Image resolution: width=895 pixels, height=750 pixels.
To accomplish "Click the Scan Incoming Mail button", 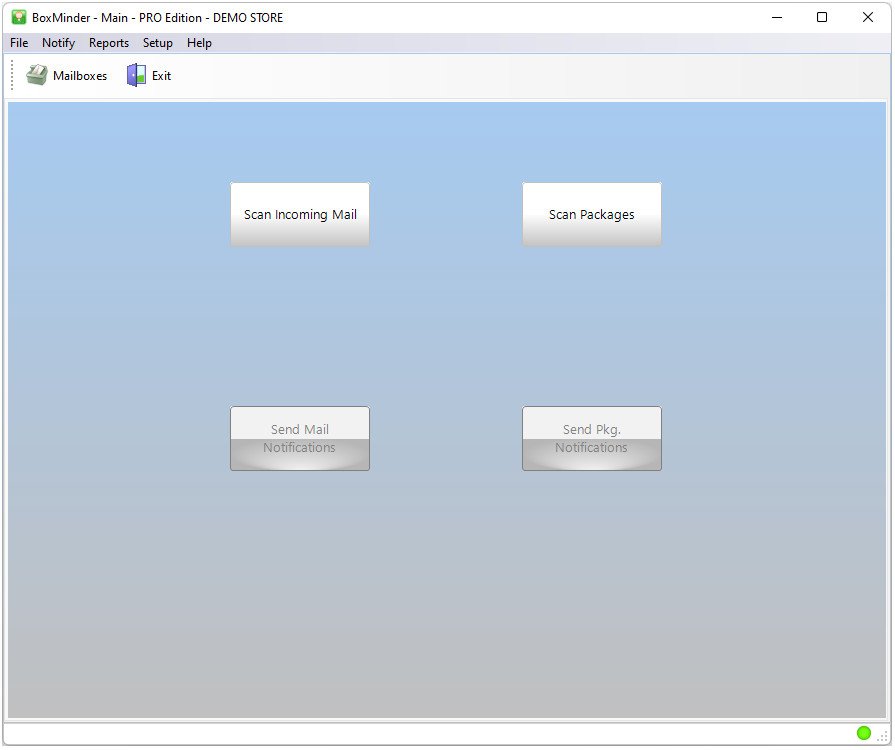I will (x=300, y=214).
